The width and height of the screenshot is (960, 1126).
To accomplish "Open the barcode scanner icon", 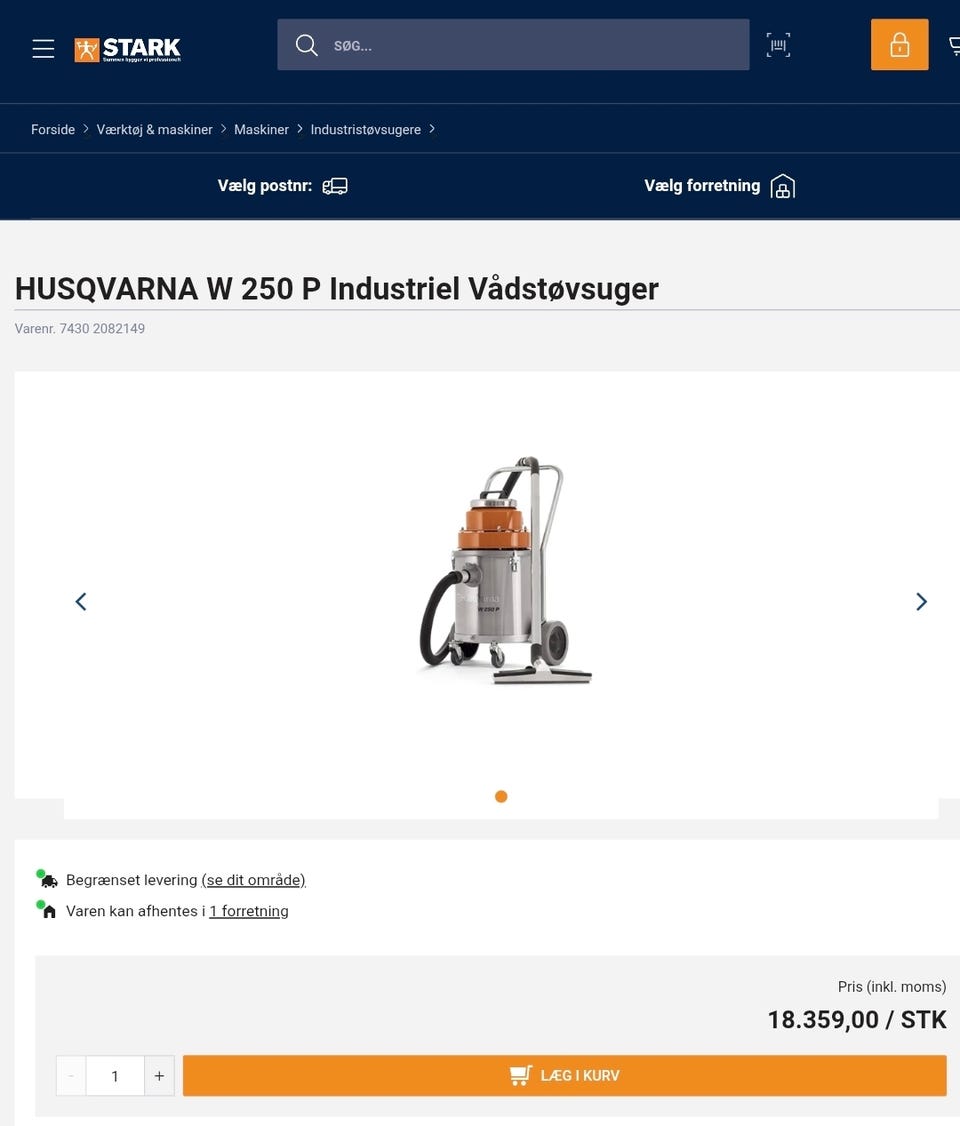I will click(x=778, y=45).
